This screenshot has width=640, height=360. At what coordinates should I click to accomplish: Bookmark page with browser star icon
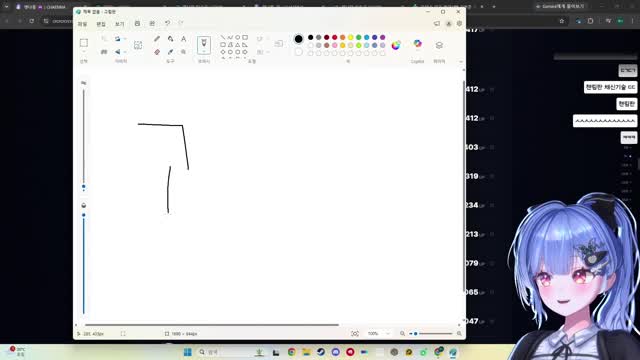[x=562, y=21]
